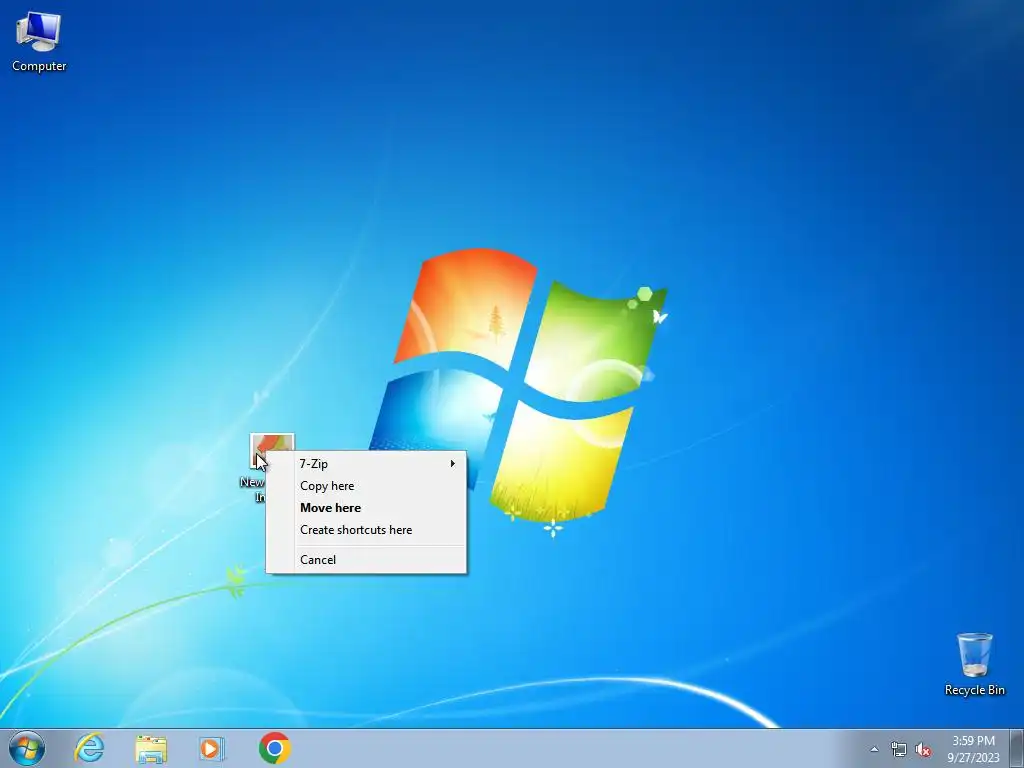
Task: Launch Windows Media Player from taskbar
Action: (x=212, y=748)
